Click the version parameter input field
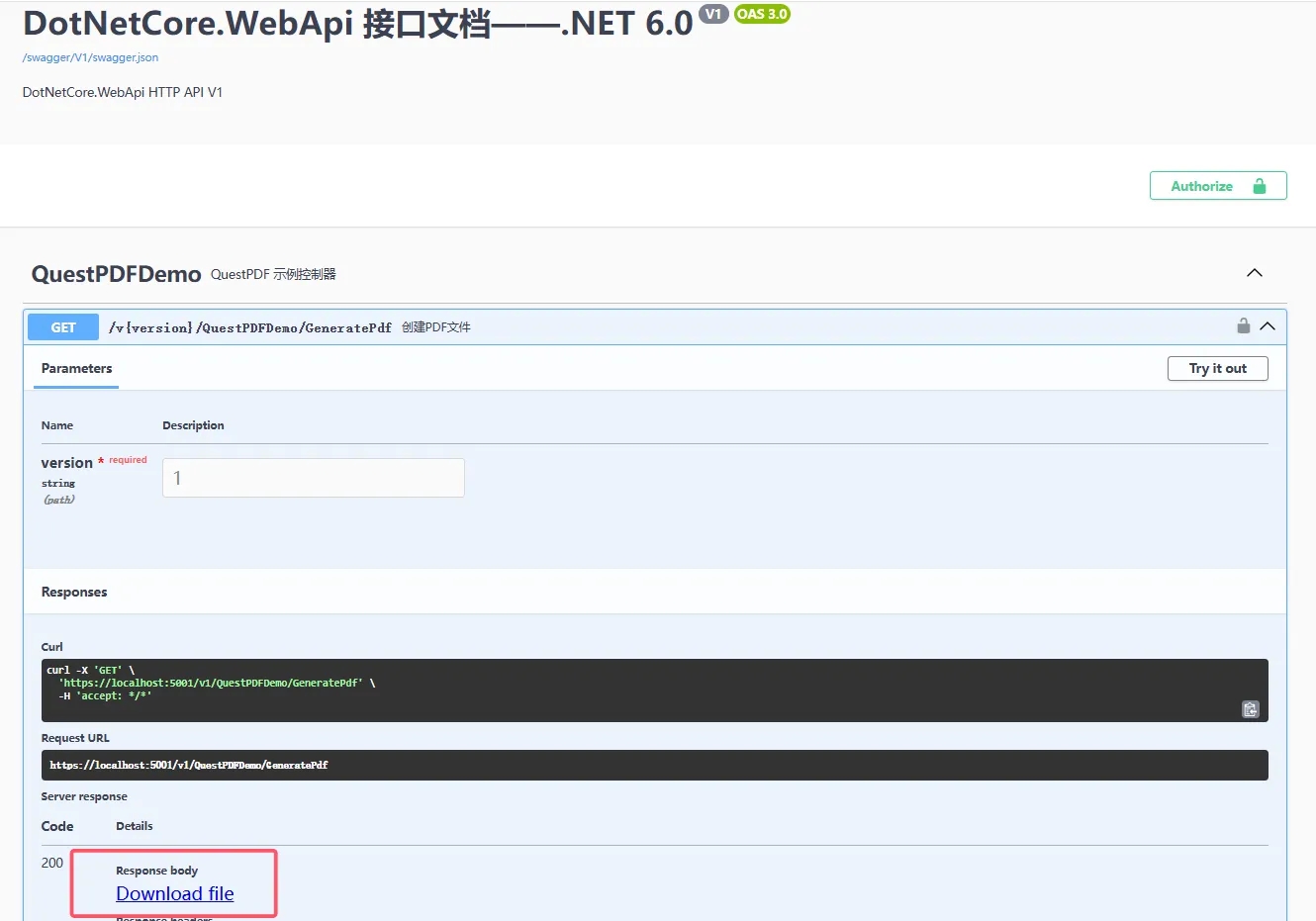The width and height of the screenshot is (1316, 921). [314, 478]
